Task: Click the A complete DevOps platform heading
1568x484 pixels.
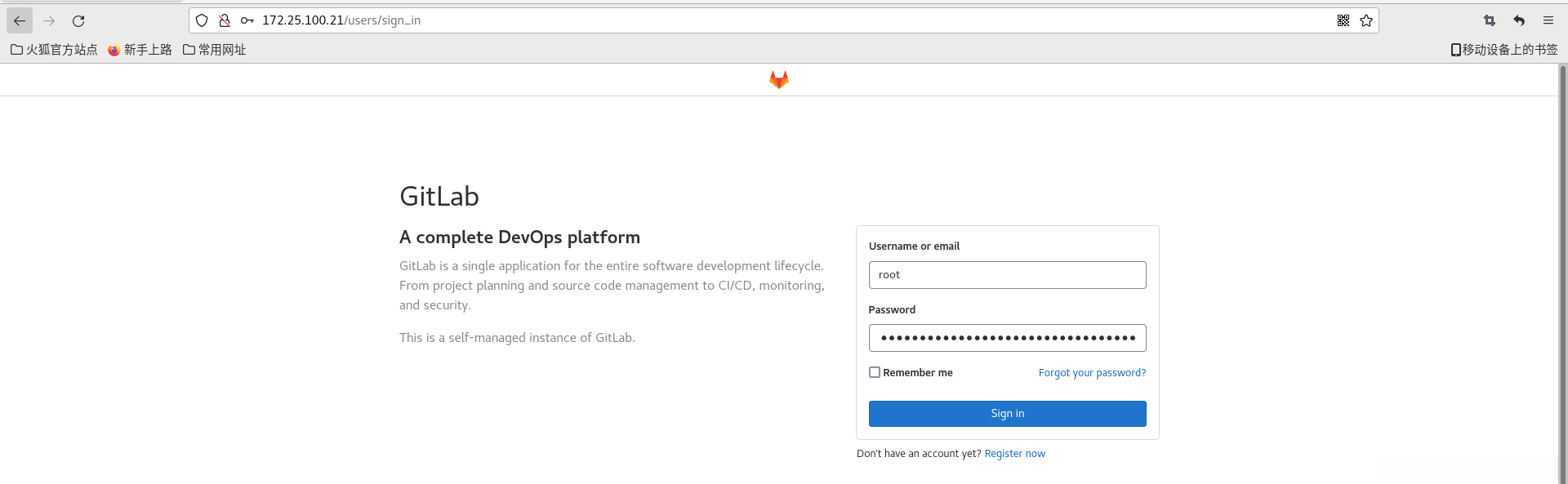Action: click(519, 238)
